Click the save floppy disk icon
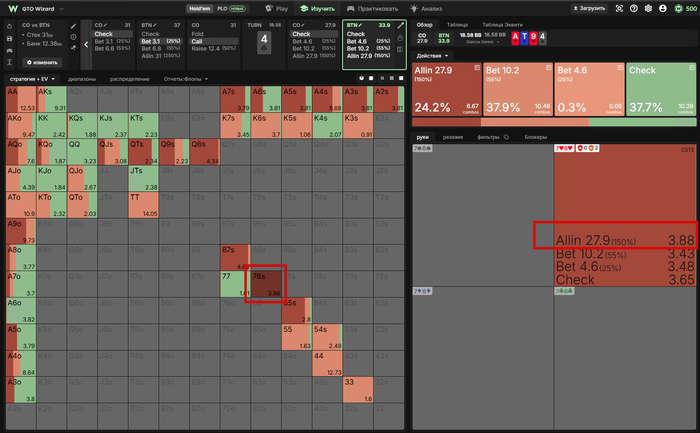This screenshot has height=433, width=700. pos(9,39)
